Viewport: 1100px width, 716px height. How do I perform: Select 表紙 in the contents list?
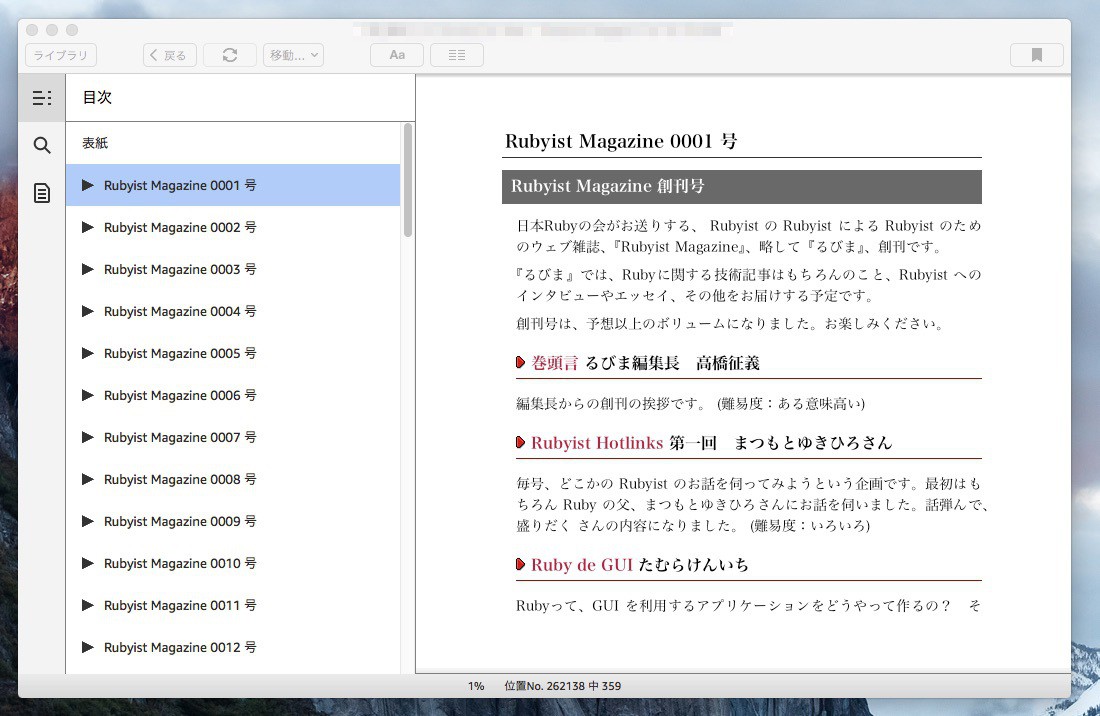pyautogui.click(x=95, y=144)
